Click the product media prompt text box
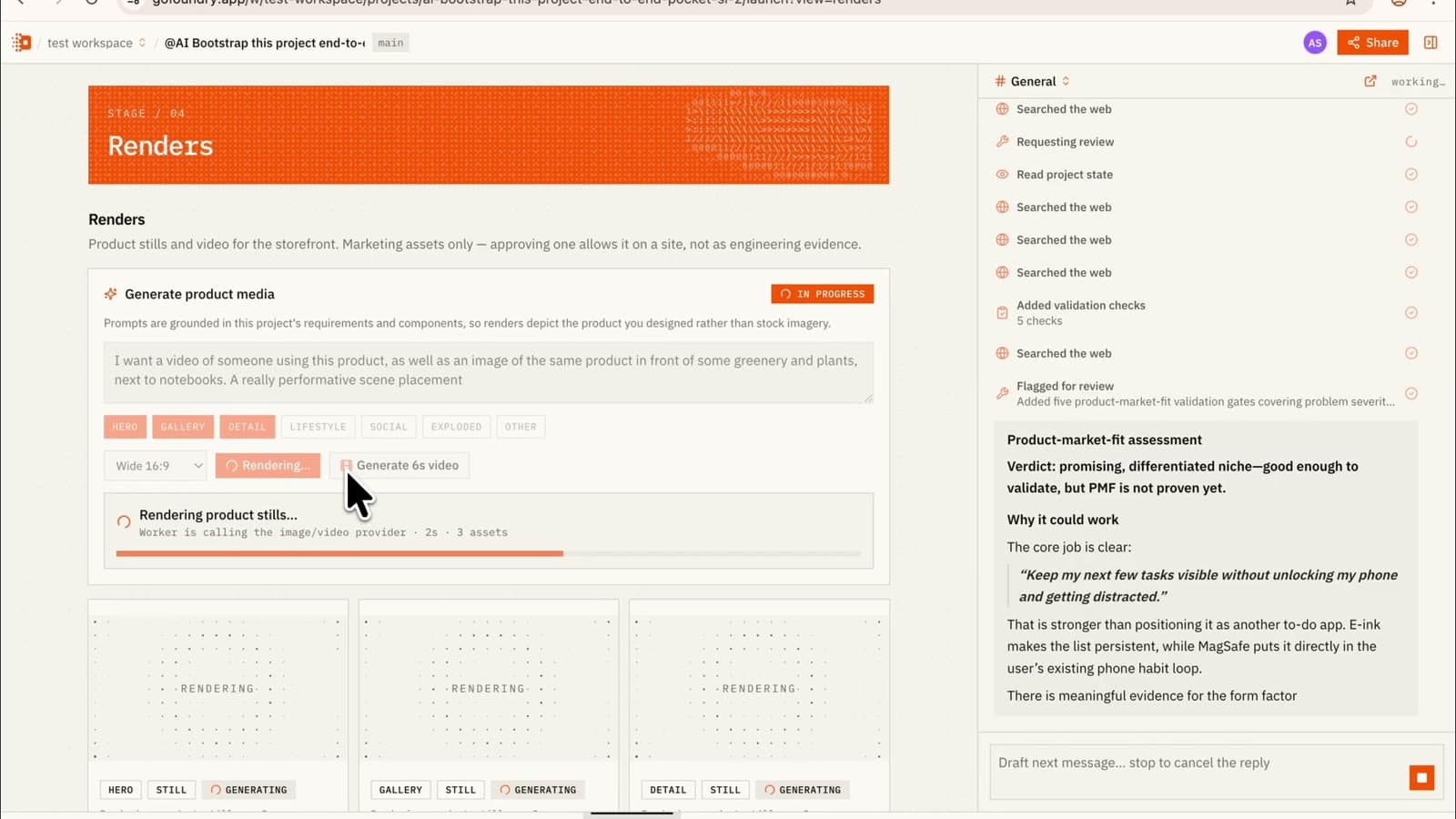This screenshot has width=1456, height=819. [489, 372]
